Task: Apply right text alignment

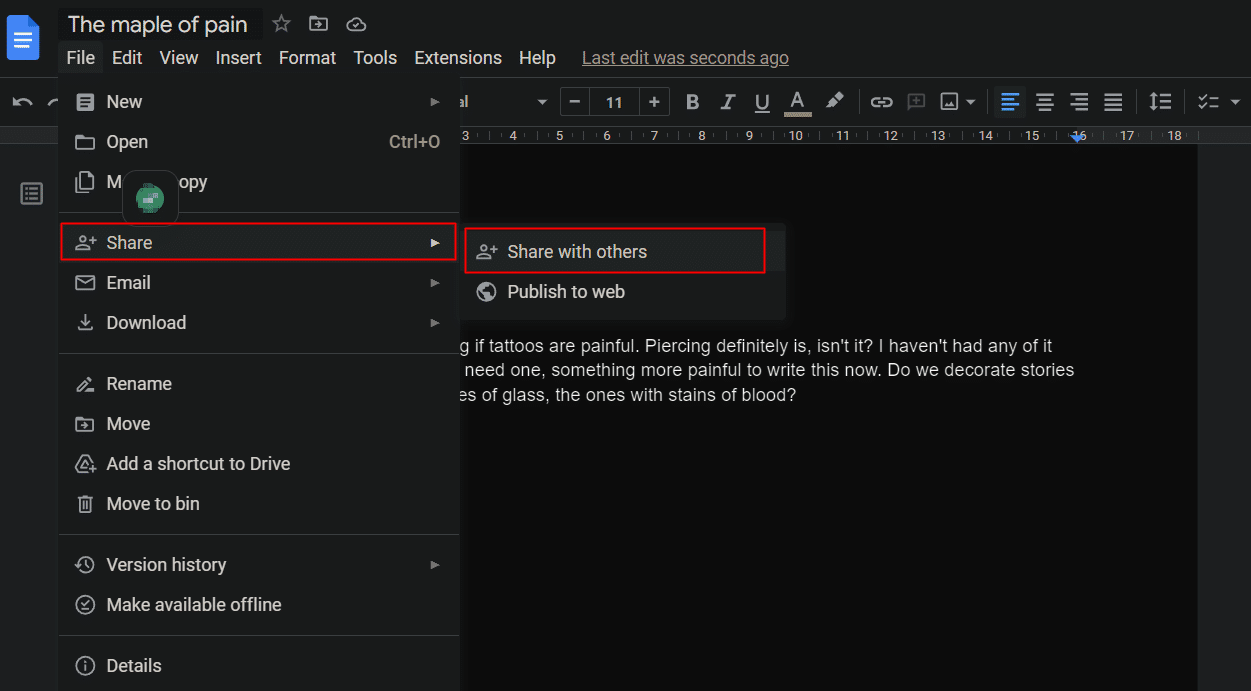Action: coord(1079,102)
